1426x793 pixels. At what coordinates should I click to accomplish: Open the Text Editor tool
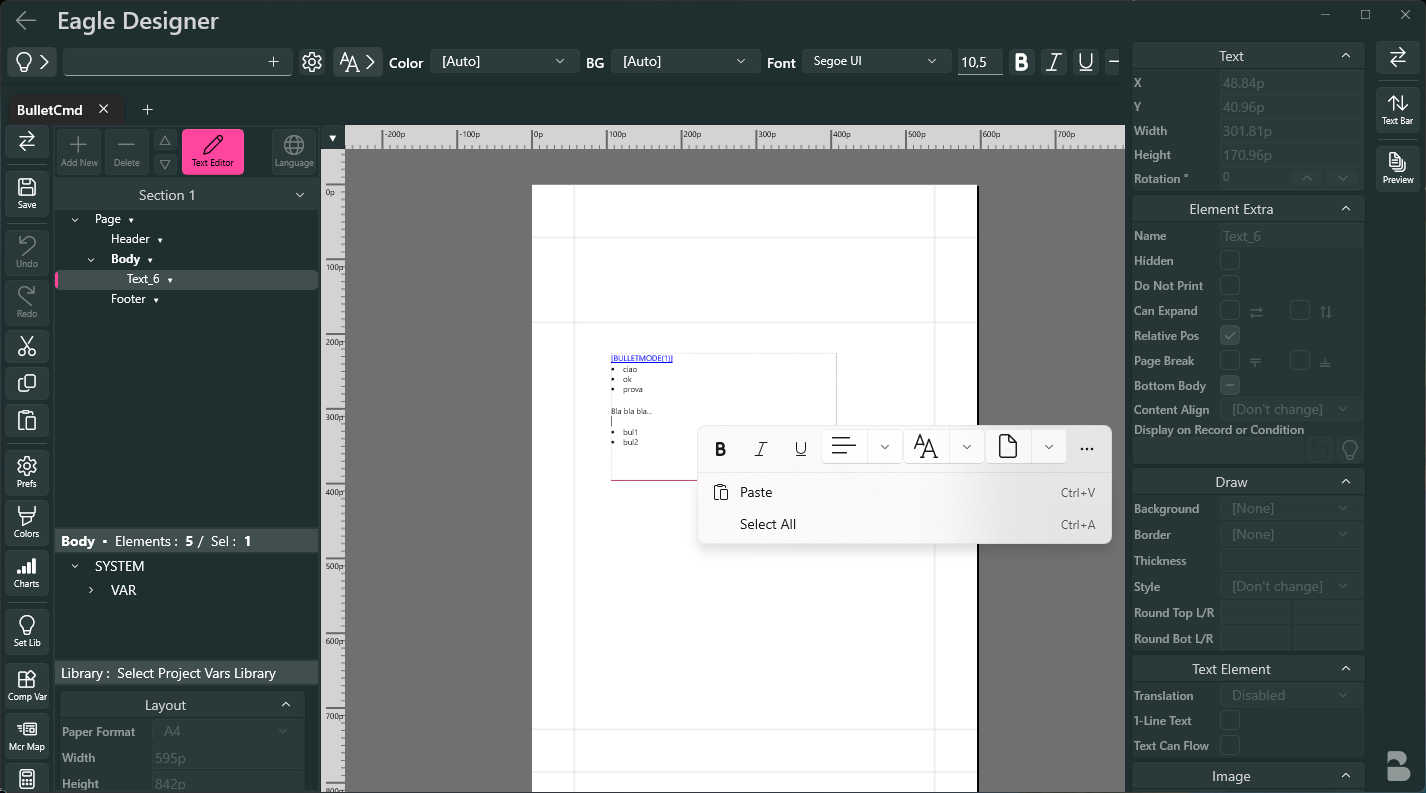click(x=213, y=151)
